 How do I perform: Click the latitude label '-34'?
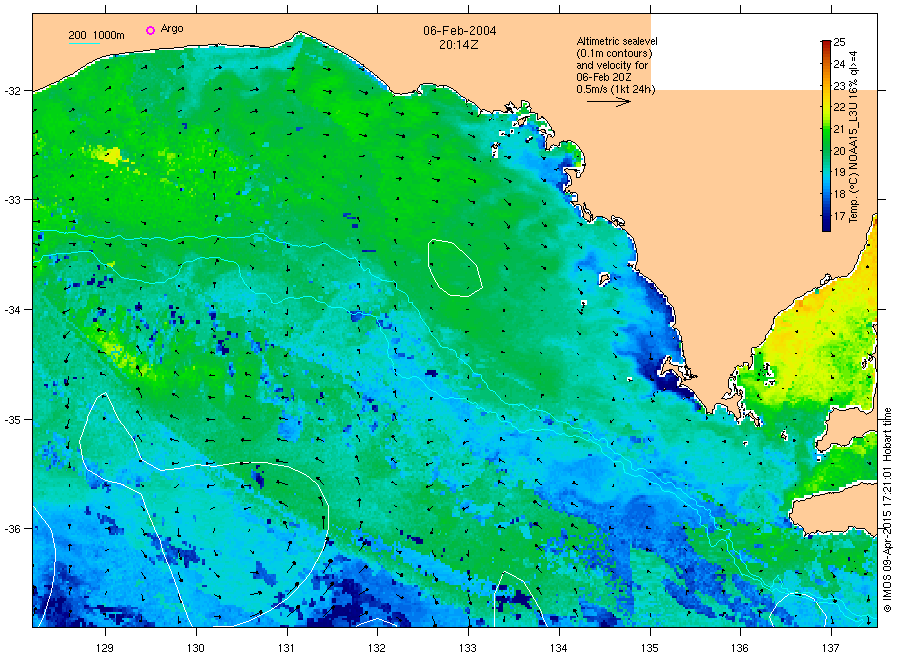click(13, 310)
